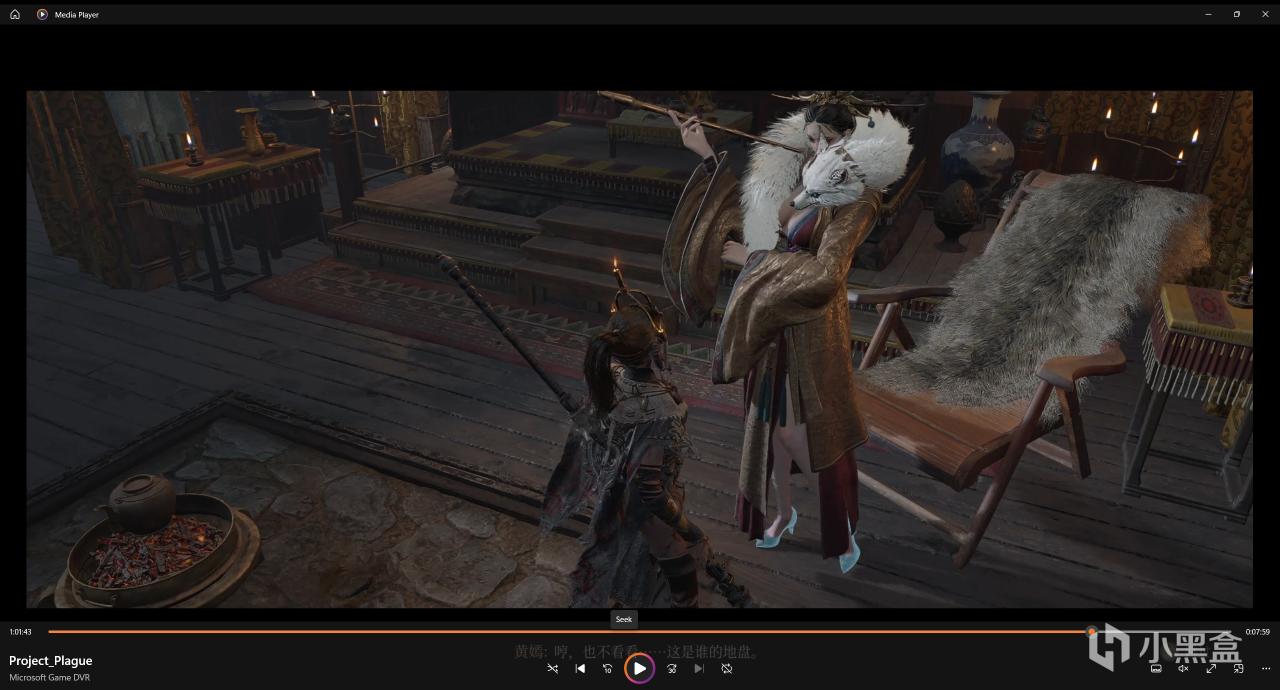Screen dimensions: 1280x690
Task: Click the remaining time 0:07:59
Action: (x=1257, y=632)
